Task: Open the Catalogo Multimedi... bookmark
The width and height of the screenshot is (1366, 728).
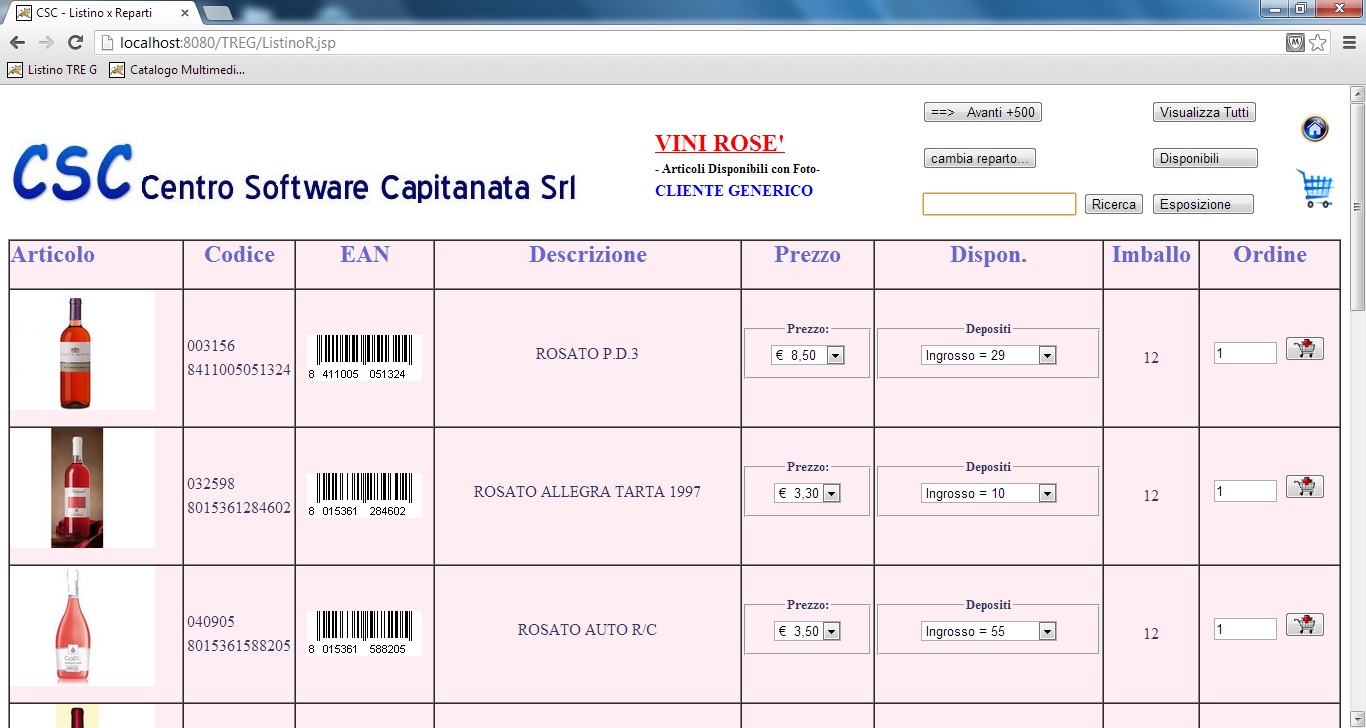Action: pos(177,70)
